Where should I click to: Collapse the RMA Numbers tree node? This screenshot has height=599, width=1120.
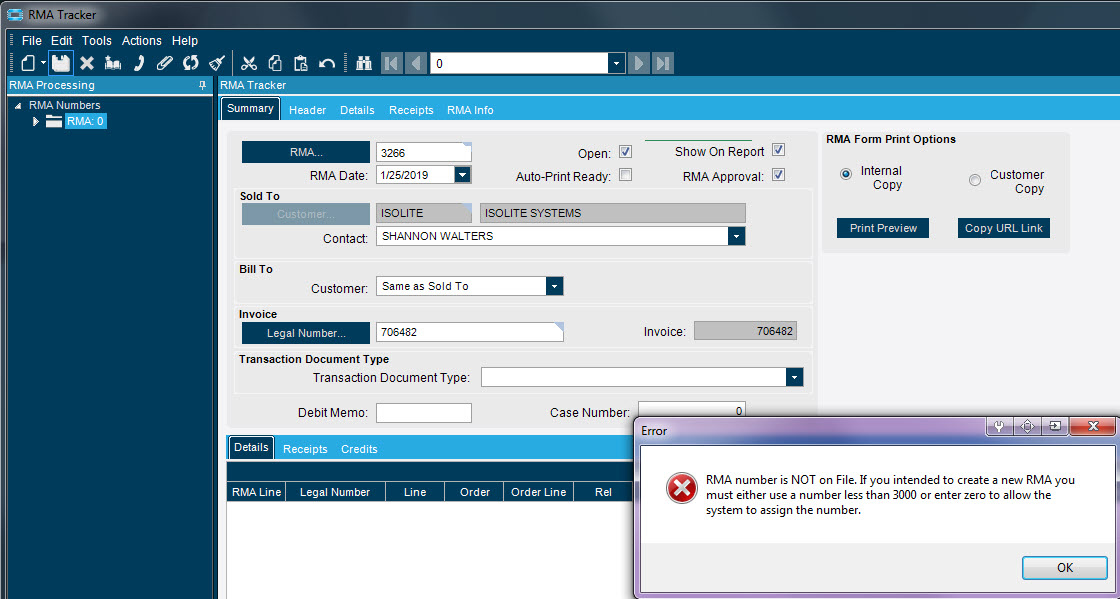18,106
